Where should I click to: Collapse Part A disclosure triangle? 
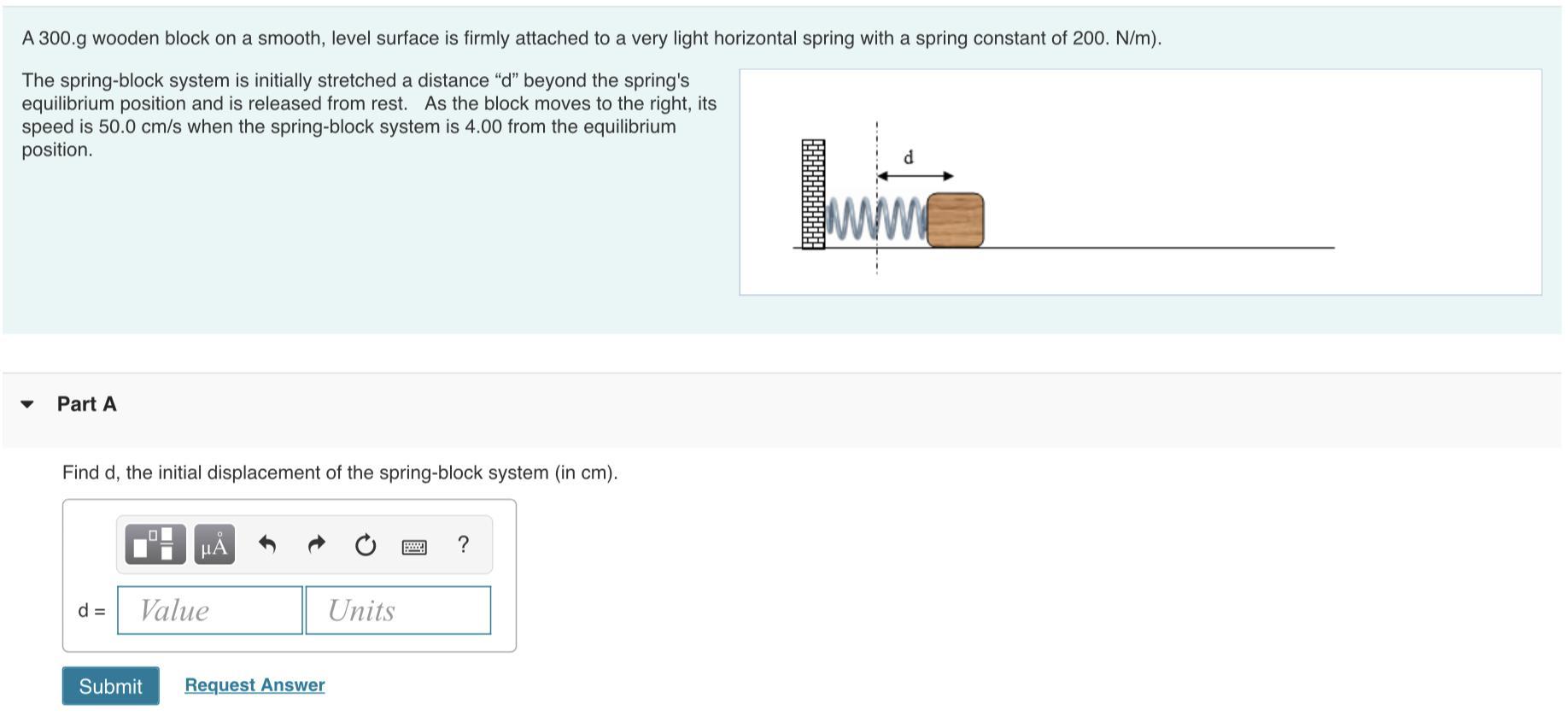click(27, 404)
